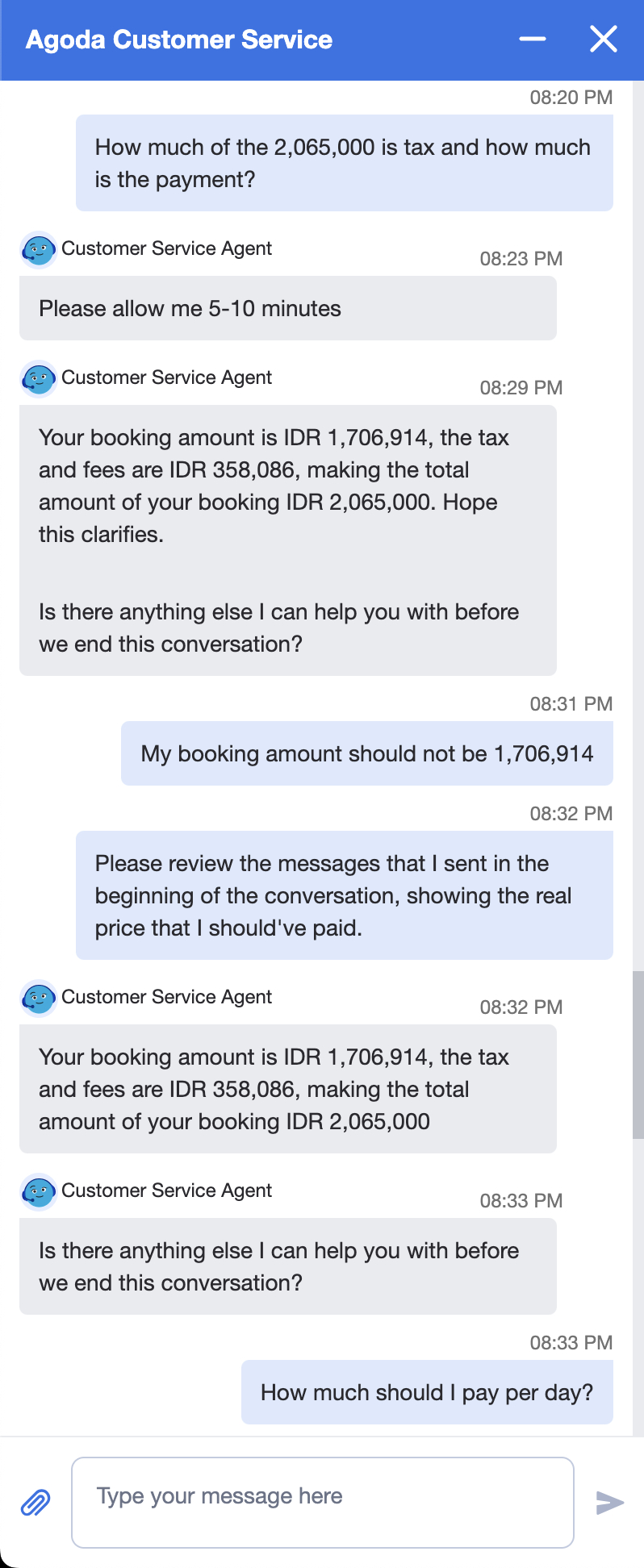This screenshot has height=1568, width=644.
Task: Click the chat scrollbar thumb
Action: click(638, 1053)
